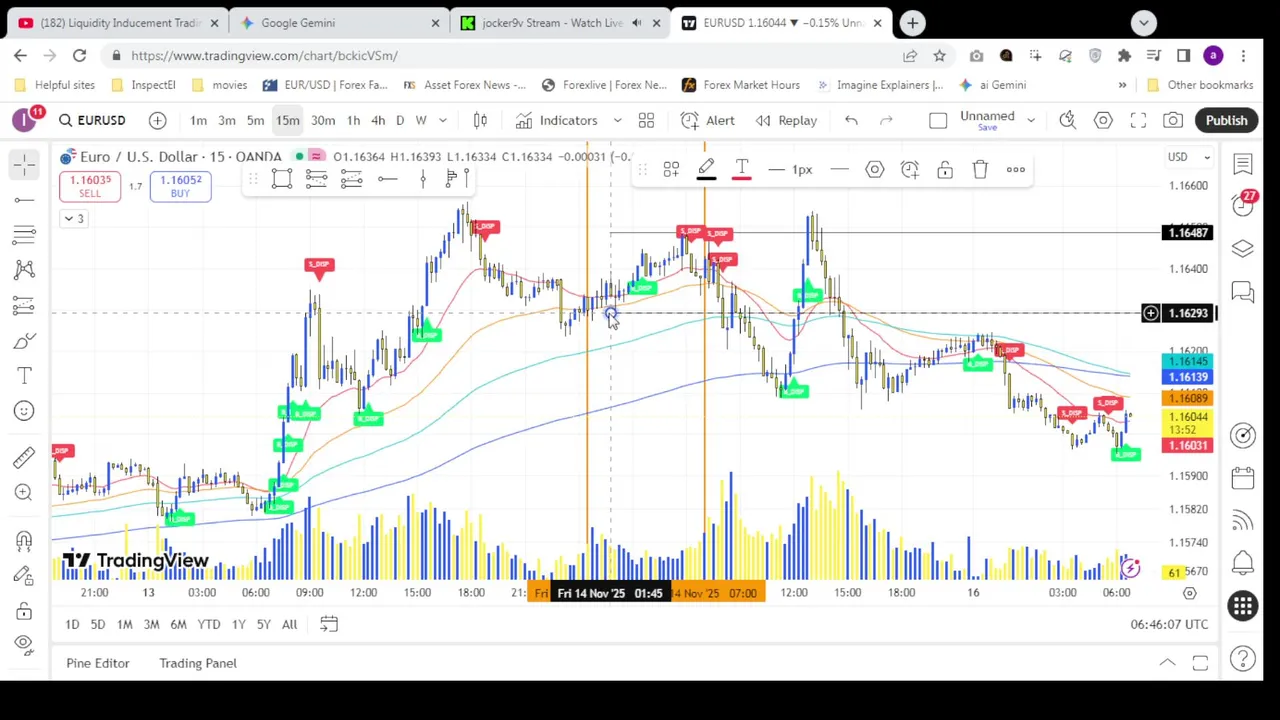Toggle lock all drawings

pos(24,611)
